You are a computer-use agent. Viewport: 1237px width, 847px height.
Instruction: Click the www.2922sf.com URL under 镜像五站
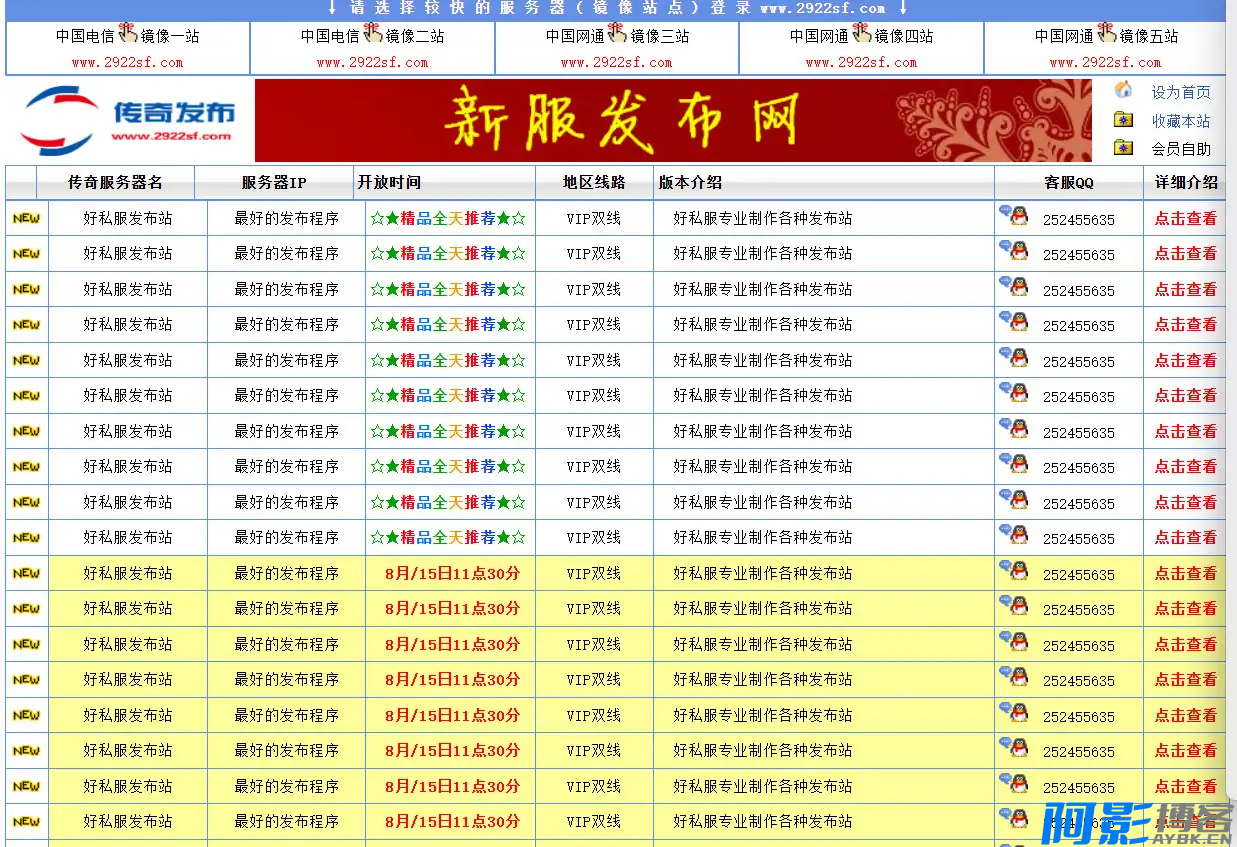tap(1106, 62)
